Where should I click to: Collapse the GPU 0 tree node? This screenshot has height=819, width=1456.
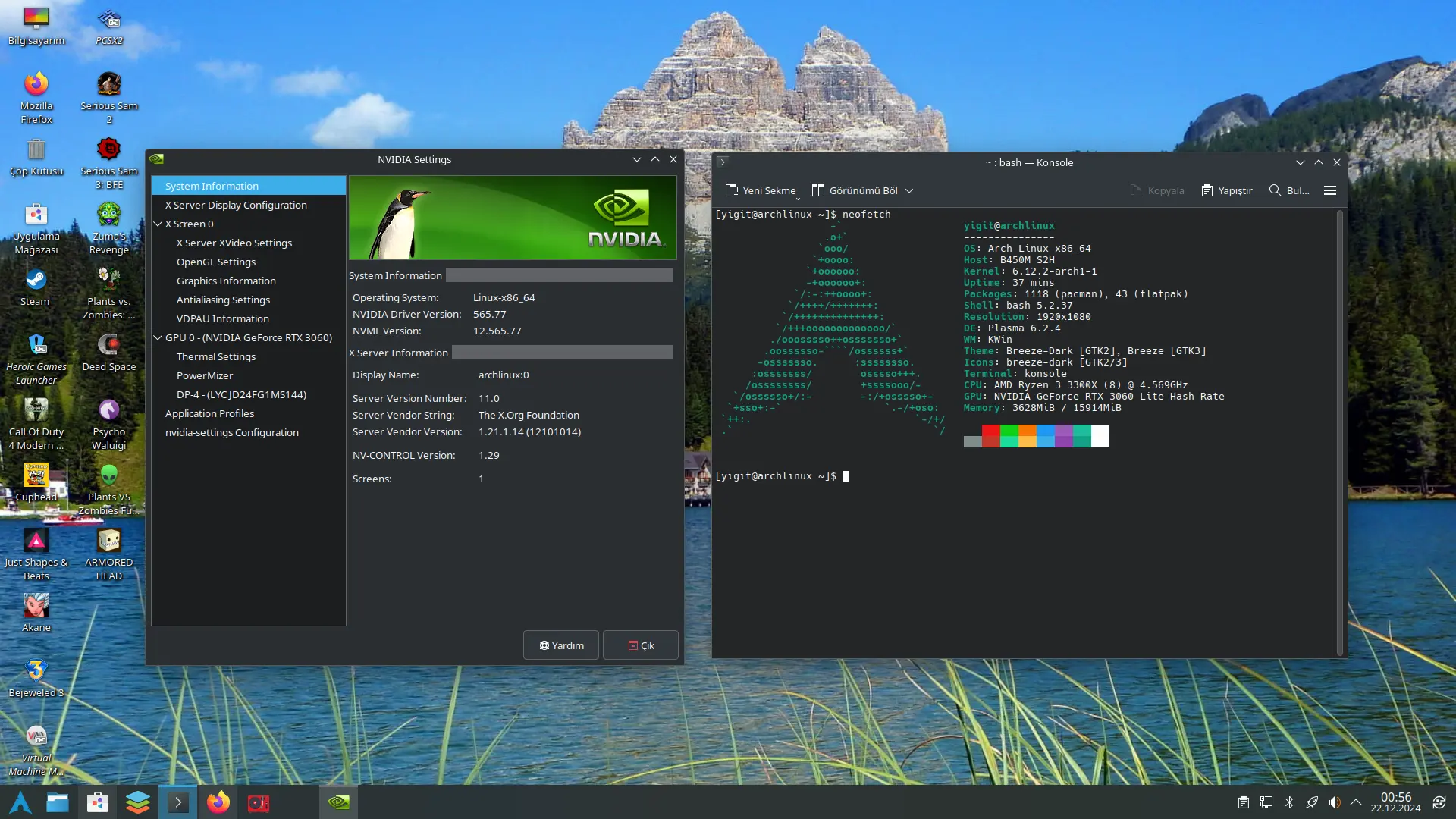pyautogui.click(x=158, y=337)
